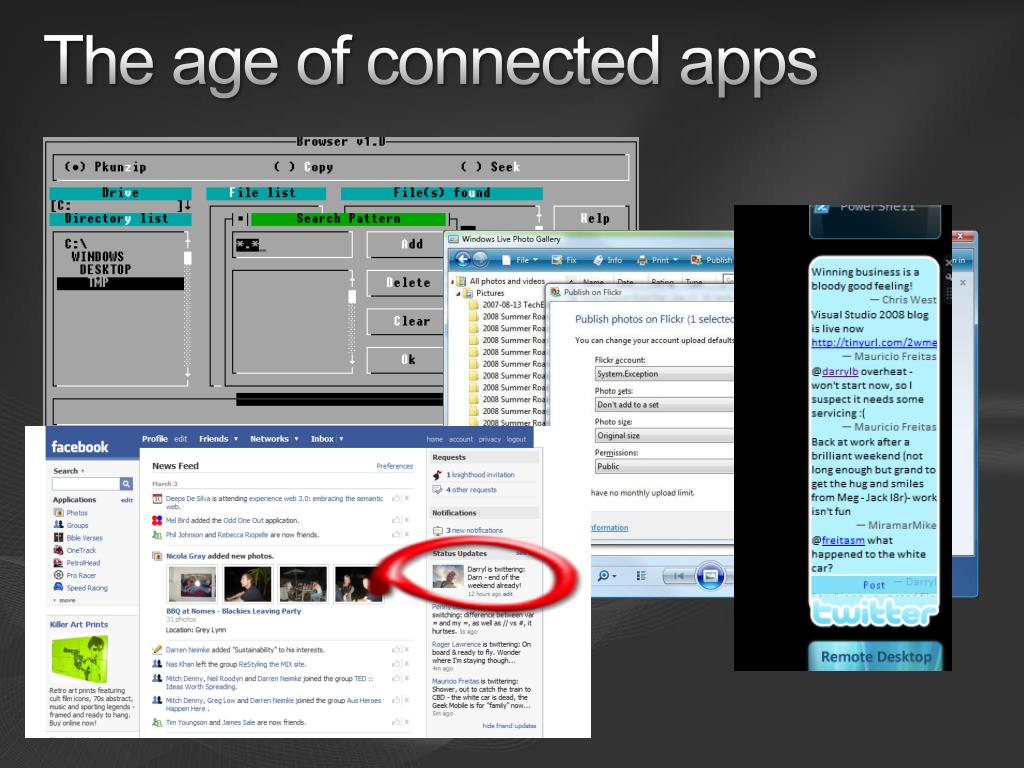The height and width of the screenshot is (768, 1024).
Task: Collapse the Pictures tree node
Action: (458, 293)
